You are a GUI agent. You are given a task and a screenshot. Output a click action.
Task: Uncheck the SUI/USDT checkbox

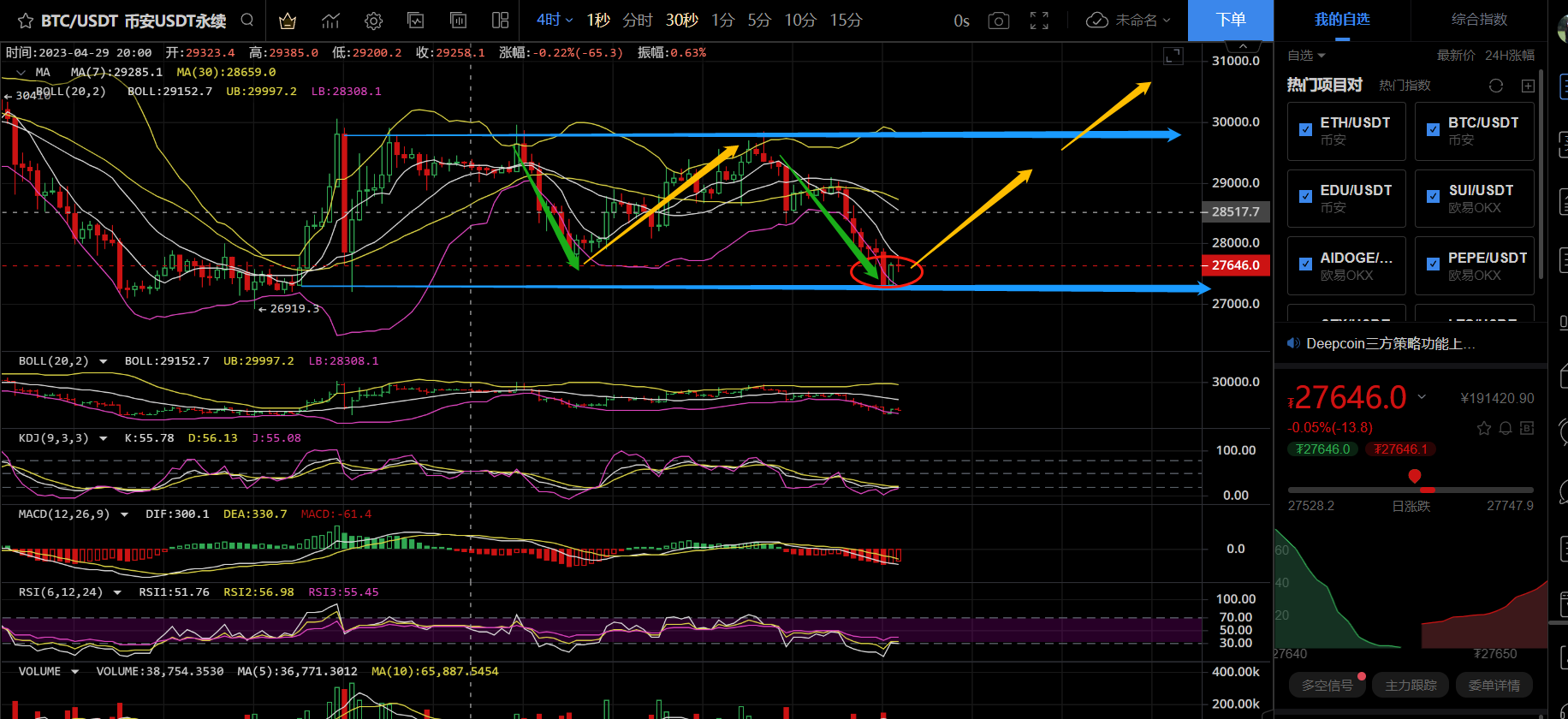click(x=1433, y=197)
